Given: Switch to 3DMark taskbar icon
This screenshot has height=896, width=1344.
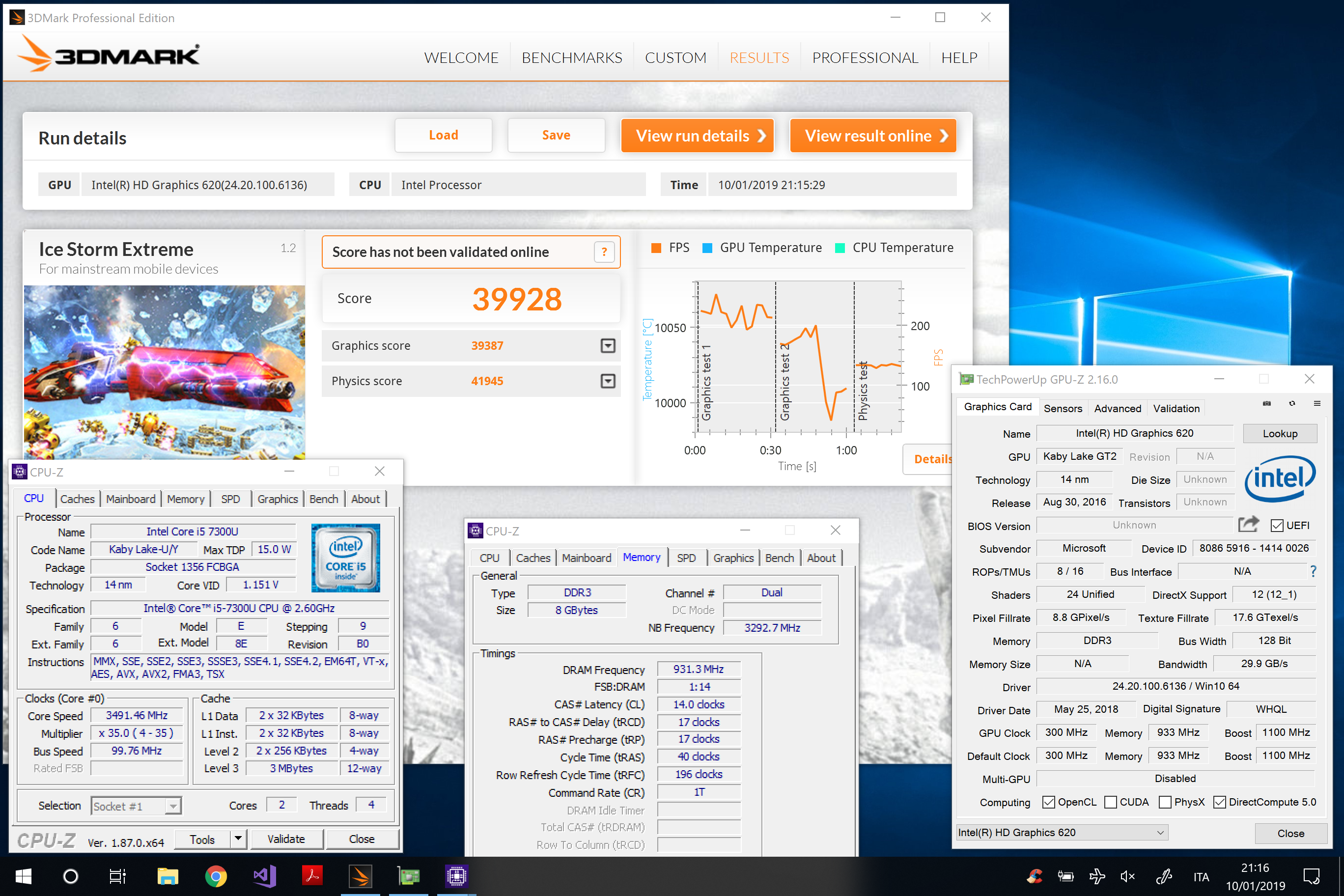Looking at the screenshot, I should click(361, 876).
